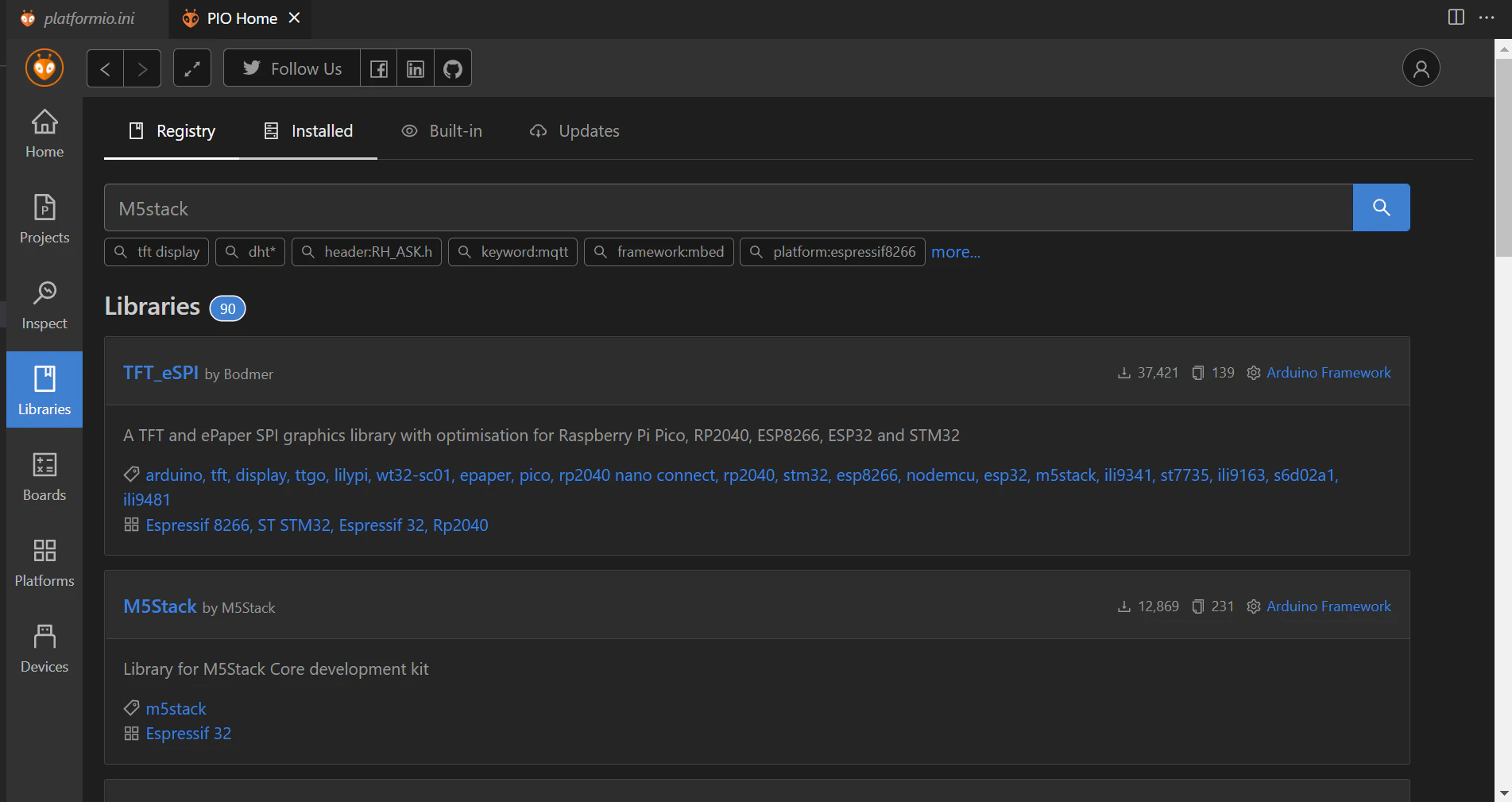Image resolution: width=1512 pixels, height=802 pixels.
Task: Open the TFT_eSPI library link
Action: click(x=160, y=372)
